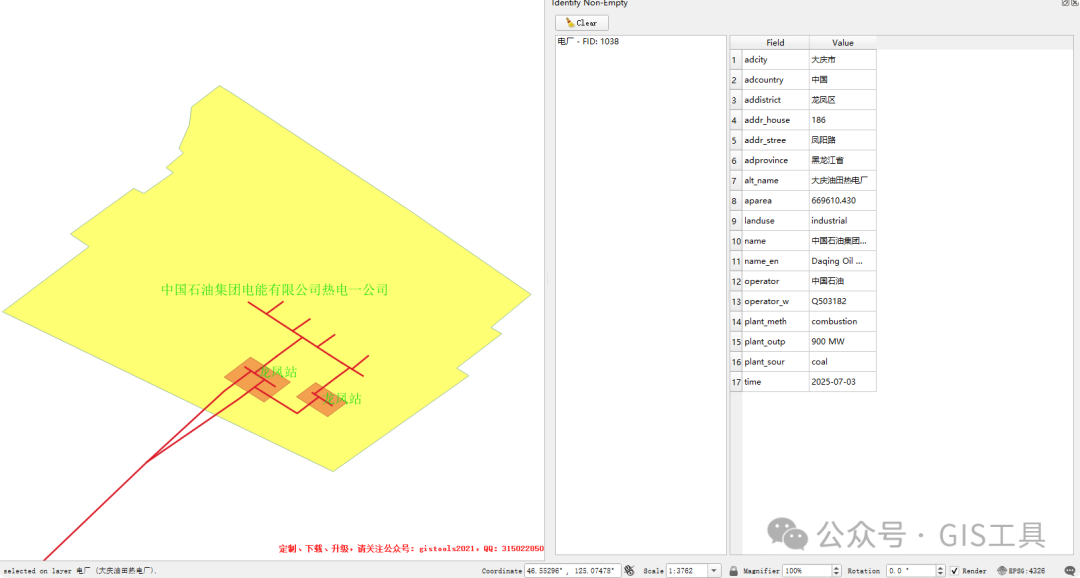Select the operator_w field cell
The image size is (1080, 578).
(x=776, y=301)
